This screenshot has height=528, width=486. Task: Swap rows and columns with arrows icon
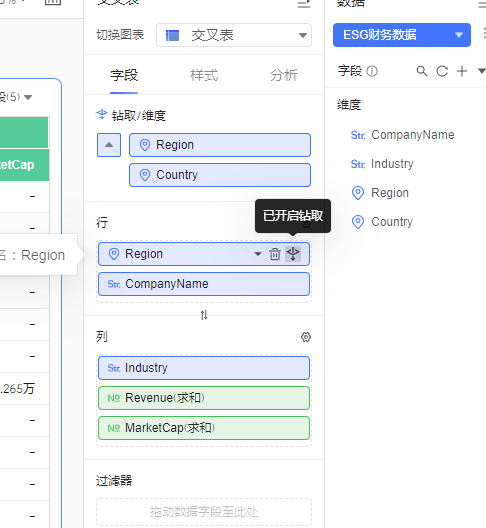pos(204,315)
